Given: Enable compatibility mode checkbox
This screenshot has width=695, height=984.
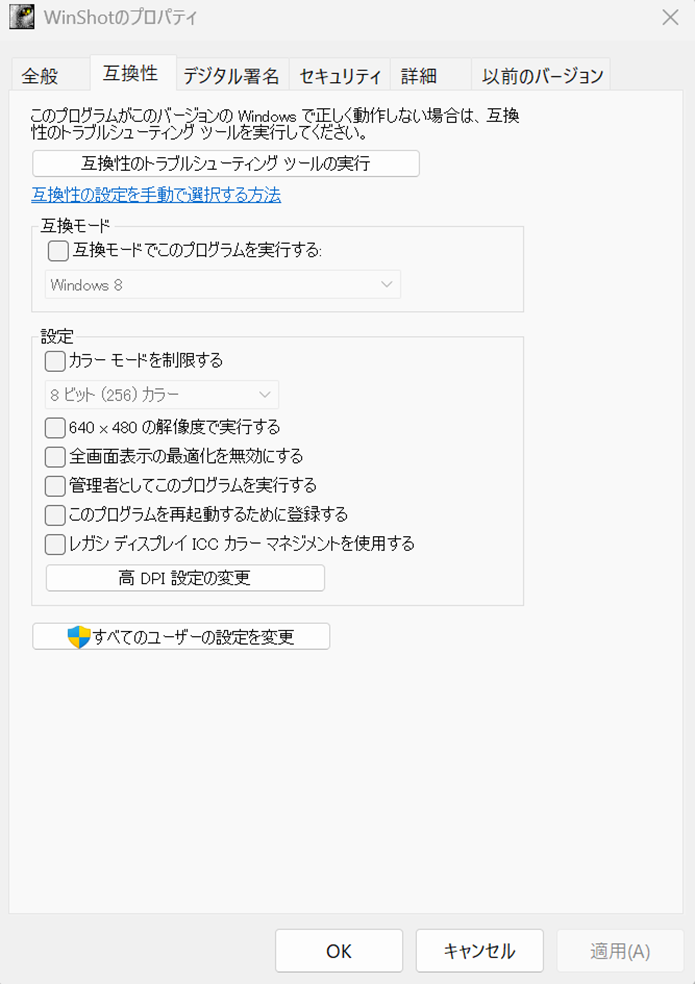Looking at the screenshot, I should tap(58, 251).
